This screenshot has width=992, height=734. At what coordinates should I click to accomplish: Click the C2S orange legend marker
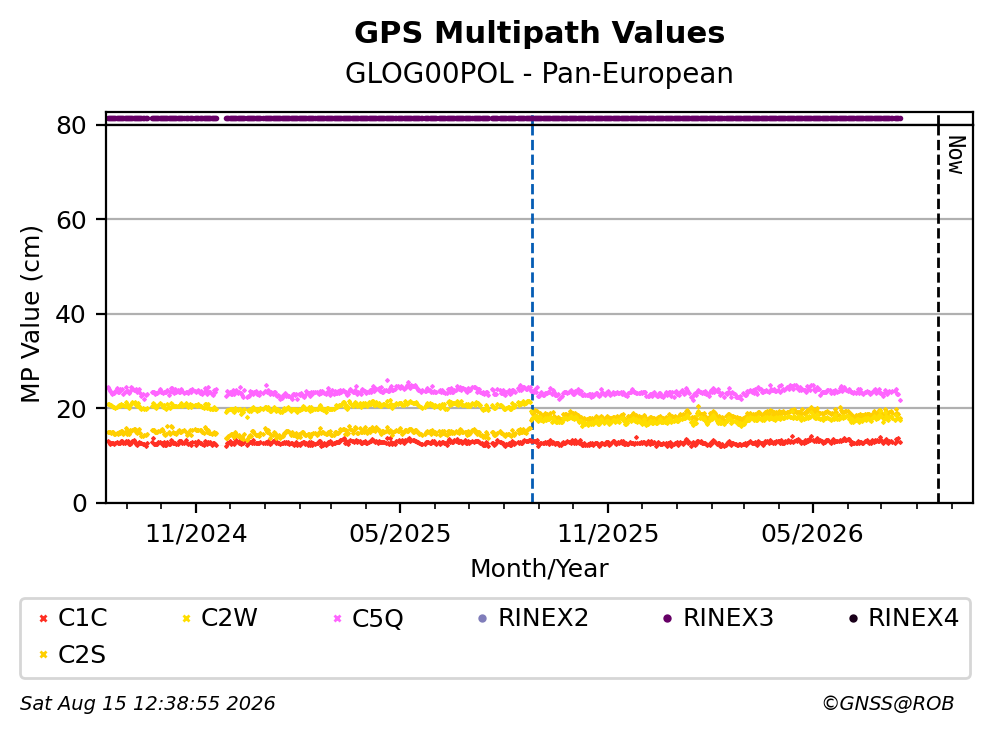click(x=43, y=655)
